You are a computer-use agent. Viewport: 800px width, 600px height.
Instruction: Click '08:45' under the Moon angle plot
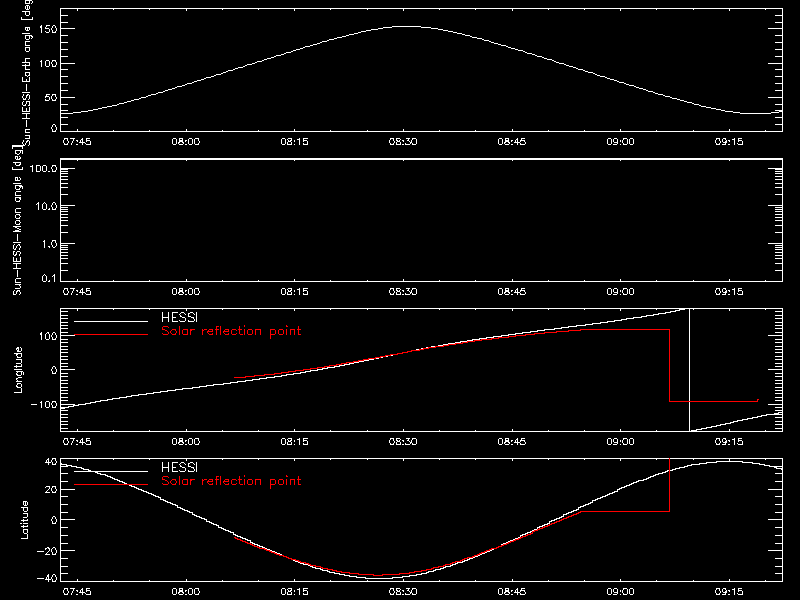[512, 292]
